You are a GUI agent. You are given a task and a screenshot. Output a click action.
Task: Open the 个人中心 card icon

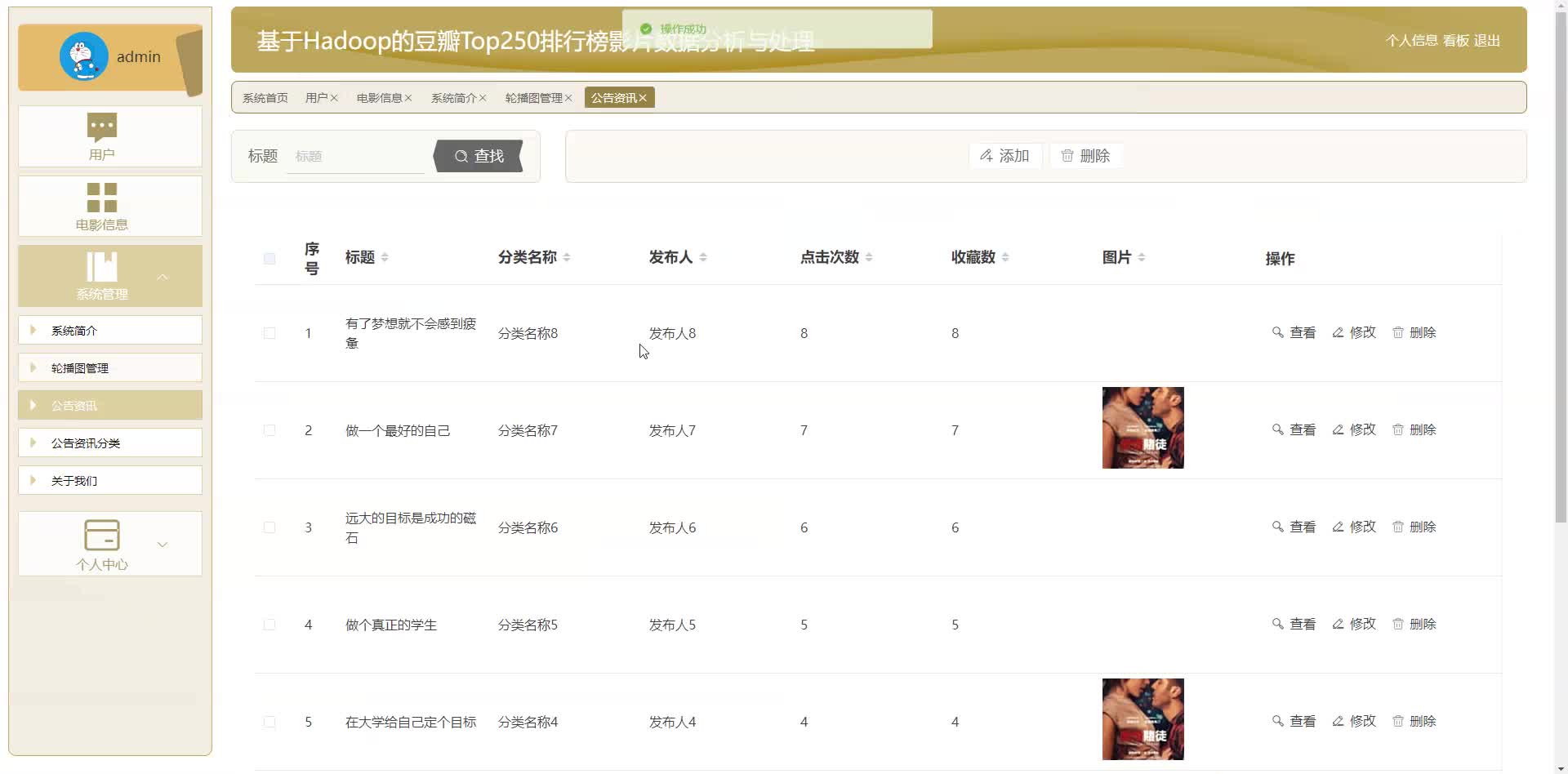tap(102, 535)
